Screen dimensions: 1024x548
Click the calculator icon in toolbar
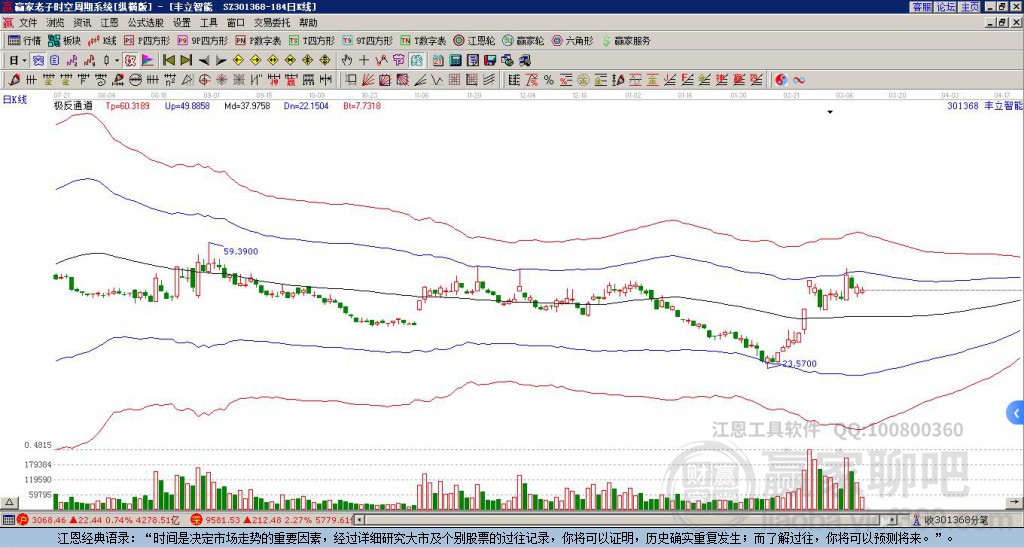coord(455,61)
